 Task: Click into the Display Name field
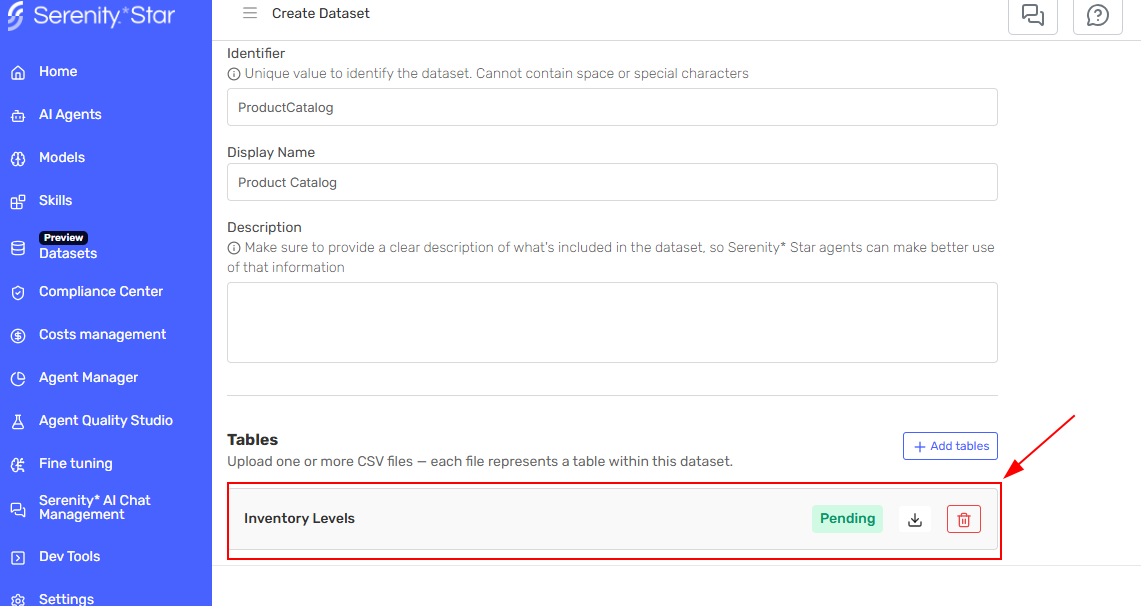[x=612, y=182]
